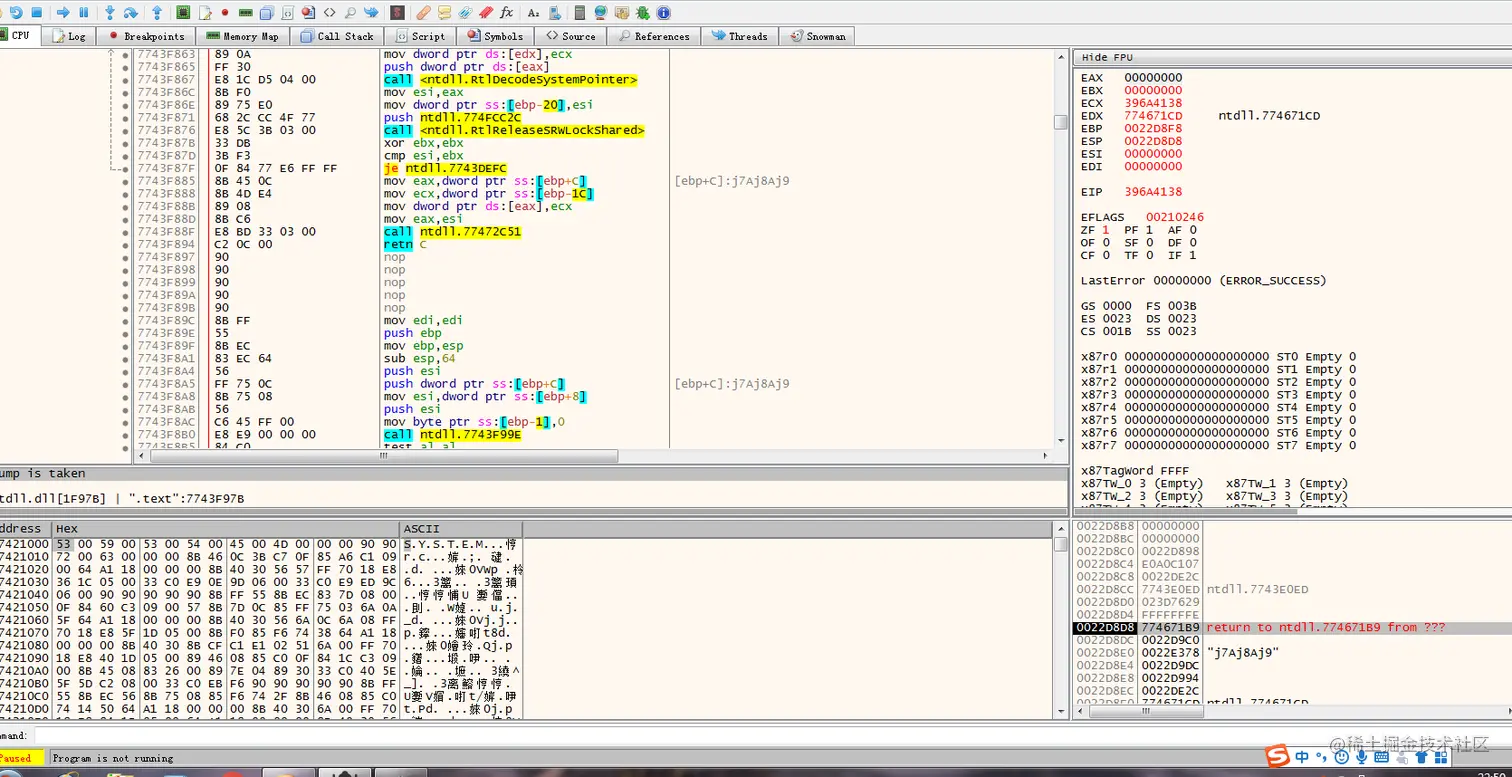Select the call ntdll.RtlReleaseSRWLockShared instruction
The height and width of the screenshot is (777, 1512).
click(514, 130)
